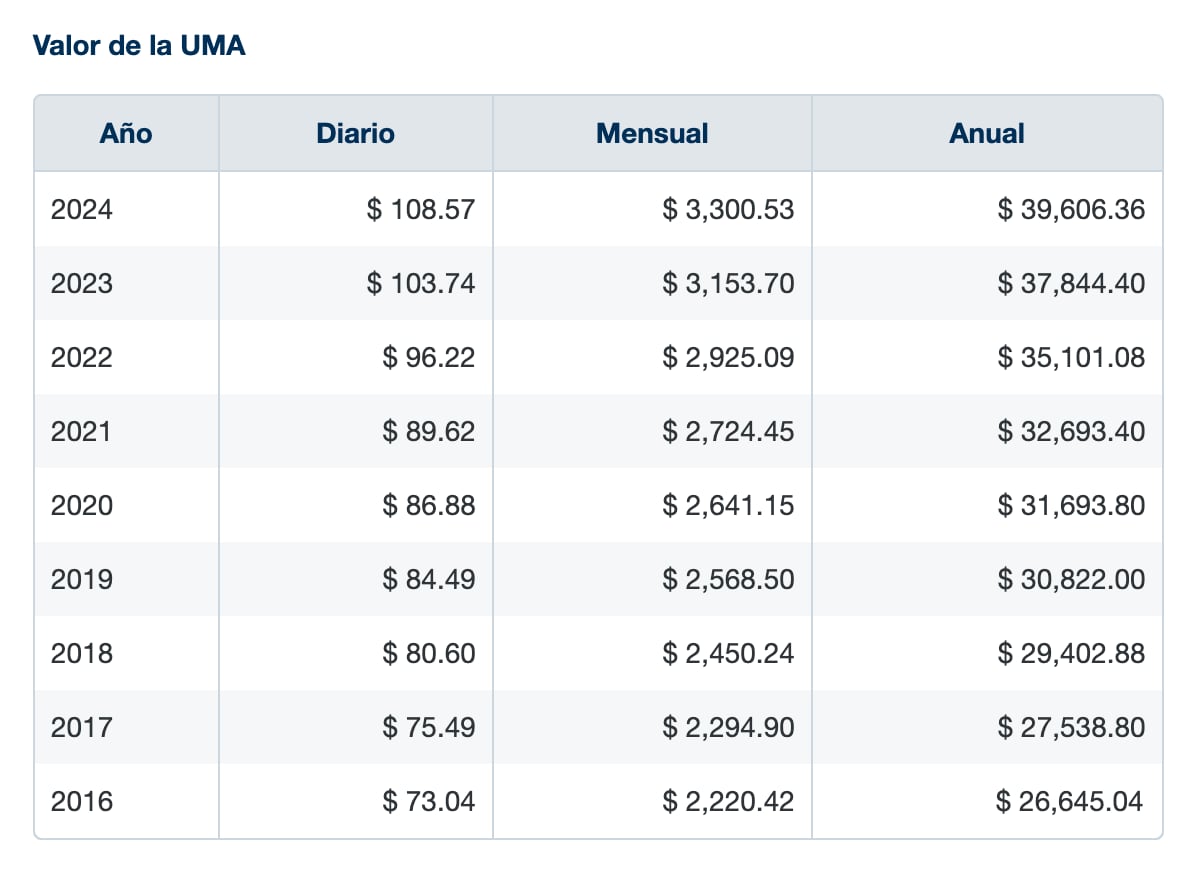The width and height of the screenshot is (1204, 892).
Task: Click the 2020 year cell
Action: pyautogui.click(x=82, y=506)
